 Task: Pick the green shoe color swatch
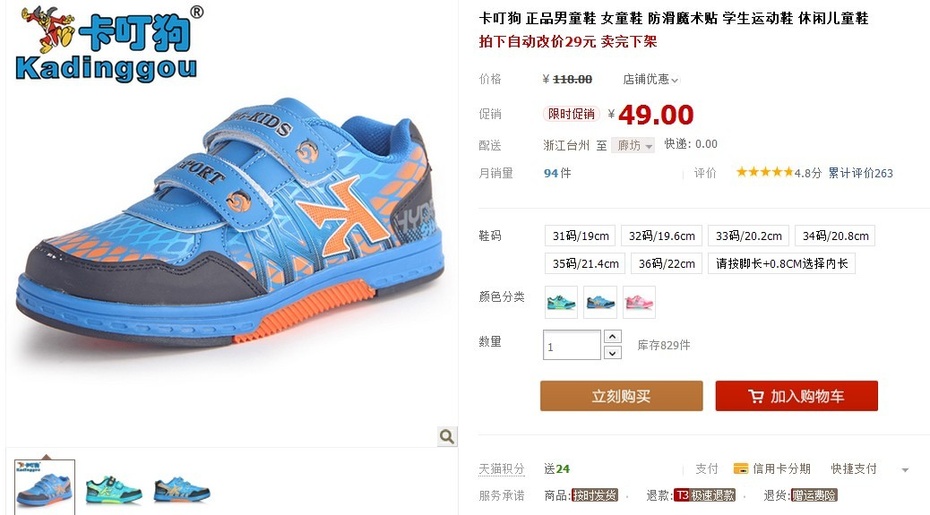[561, 303]
